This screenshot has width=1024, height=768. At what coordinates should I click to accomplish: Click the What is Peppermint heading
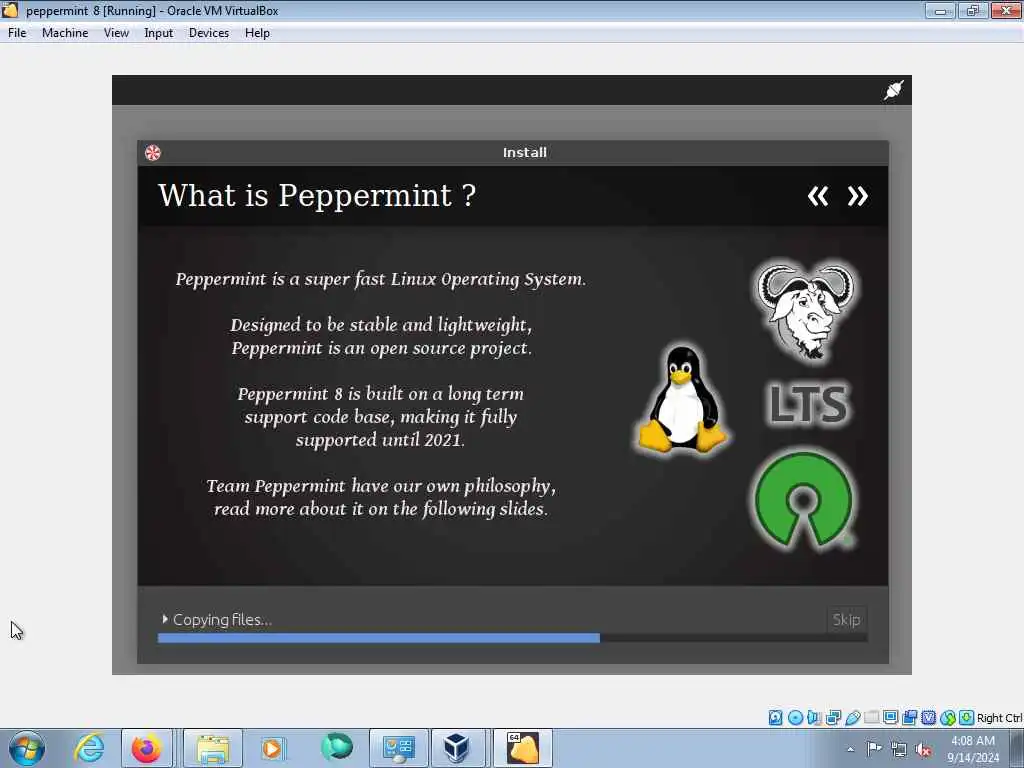click(317, 195)
